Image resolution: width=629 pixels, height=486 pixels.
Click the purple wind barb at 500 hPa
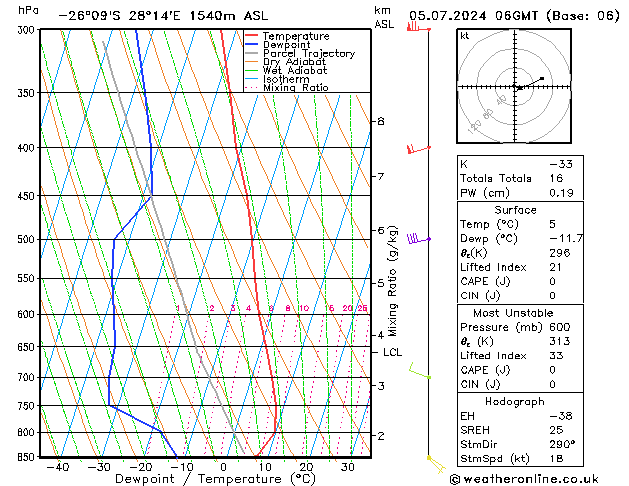[419, 239]
